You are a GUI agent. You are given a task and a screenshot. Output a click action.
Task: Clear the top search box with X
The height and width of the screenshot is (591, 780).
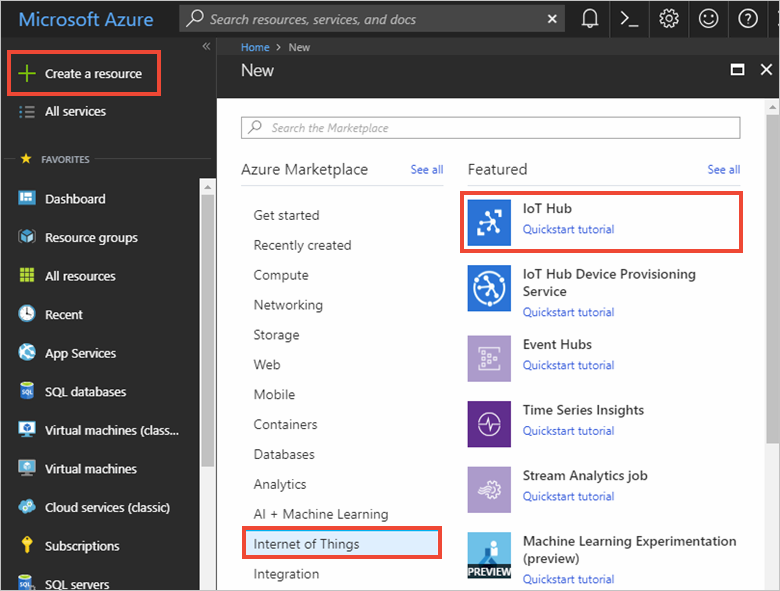(x=552, y=19)
